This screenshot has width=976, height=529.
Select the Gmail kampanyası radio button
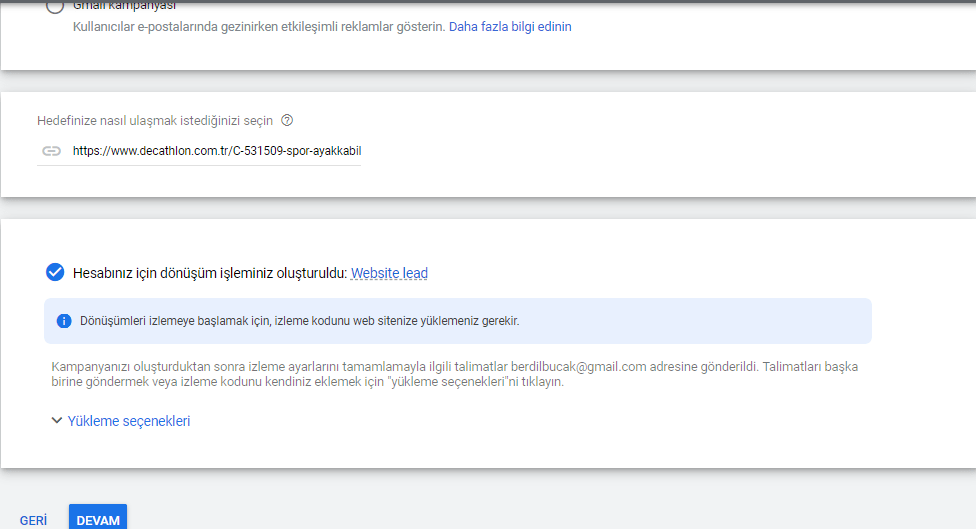point(55,6)
